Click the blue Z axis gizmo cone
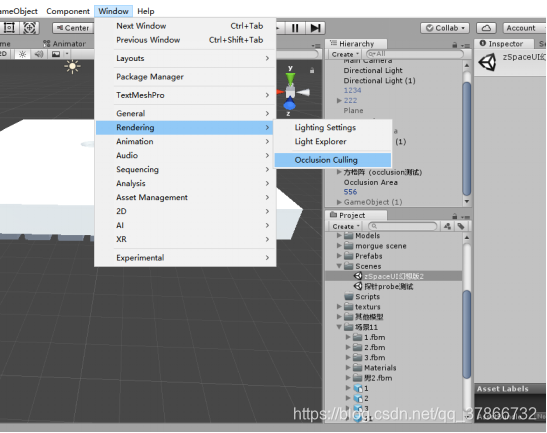This screenshot has height=433, width=547. [290, 104]
